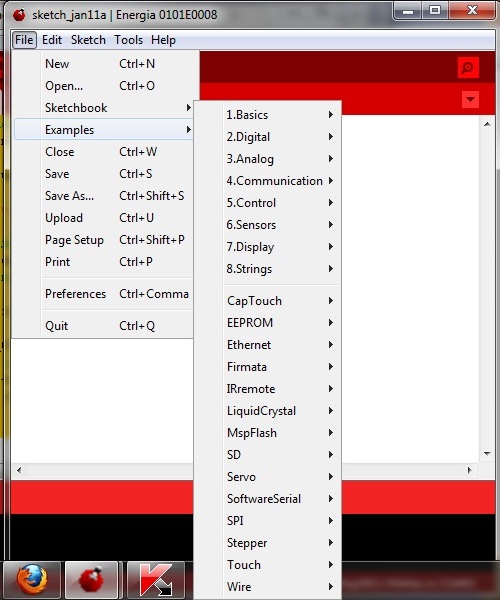
Task: Switch to Firefox in the taskbar
Action: tap(32, 580)
